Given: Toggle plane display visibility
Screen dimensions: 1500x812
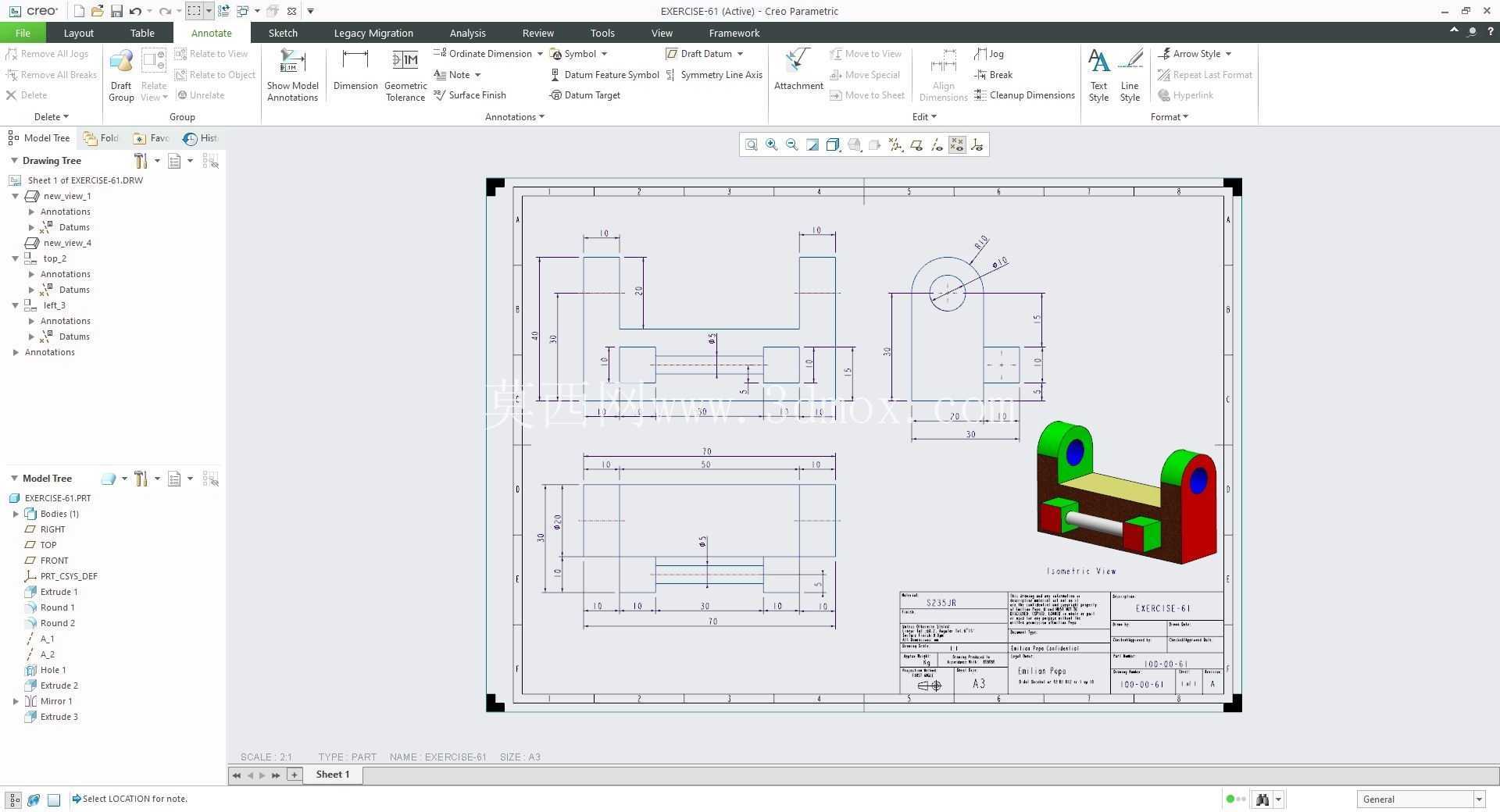Looking at the screenshot, I should click(x=916, y=144).
